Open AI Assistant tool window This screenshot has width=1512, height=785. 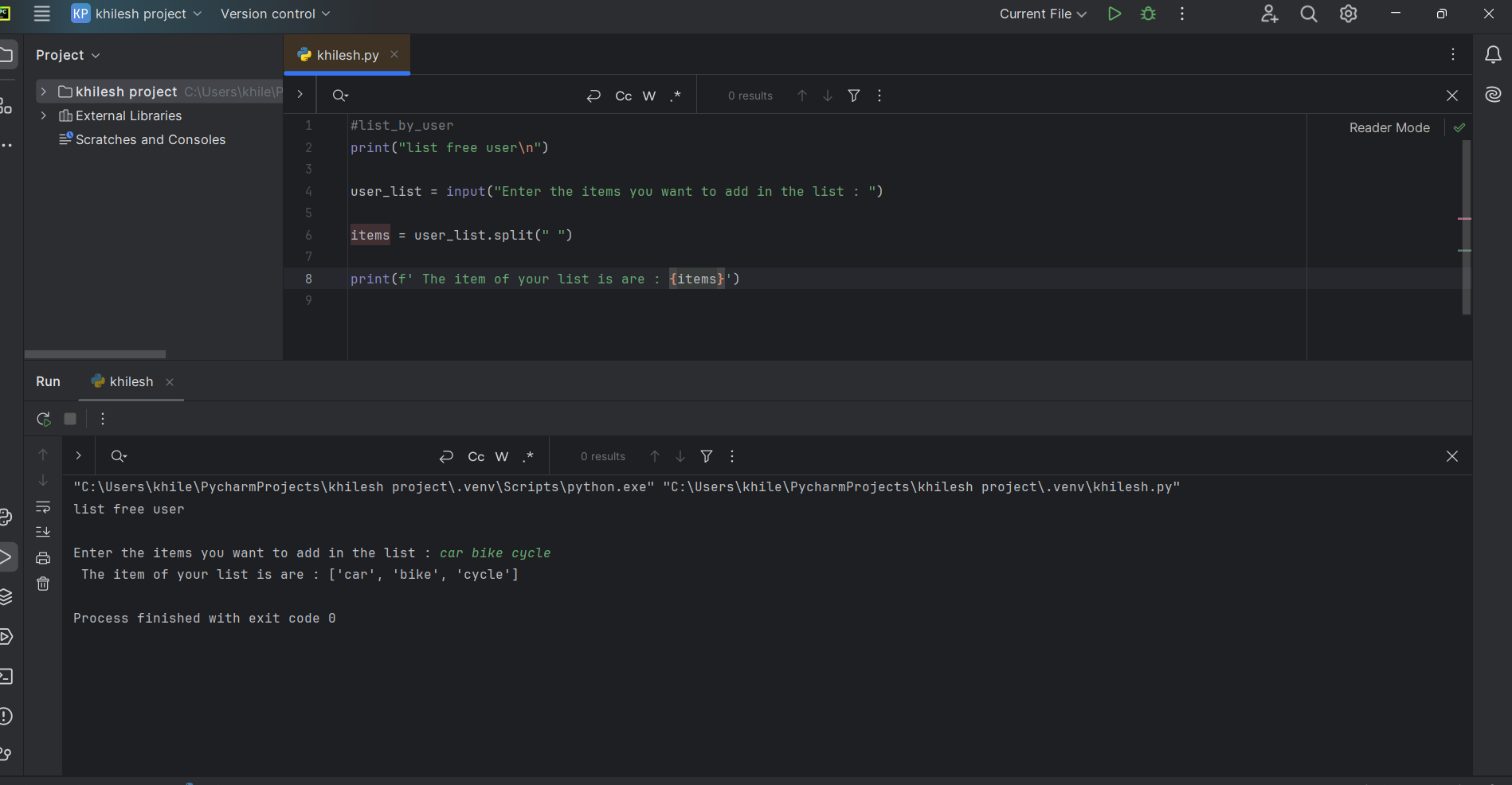coord(1493,95)
